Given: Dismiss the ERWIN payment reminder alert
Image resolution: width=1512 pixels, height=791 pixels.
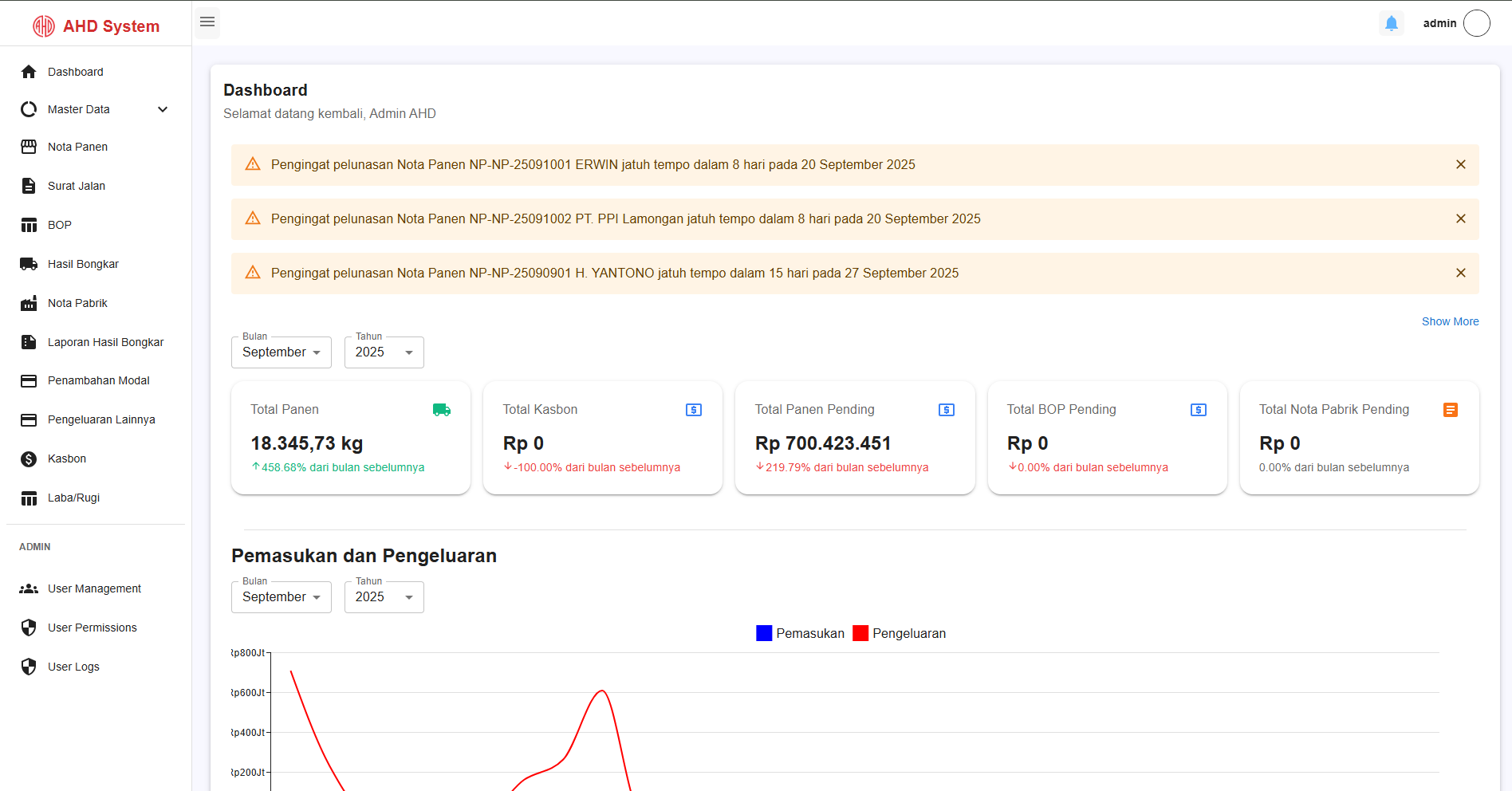Looking at the screenshot, I should [1460, 164].
